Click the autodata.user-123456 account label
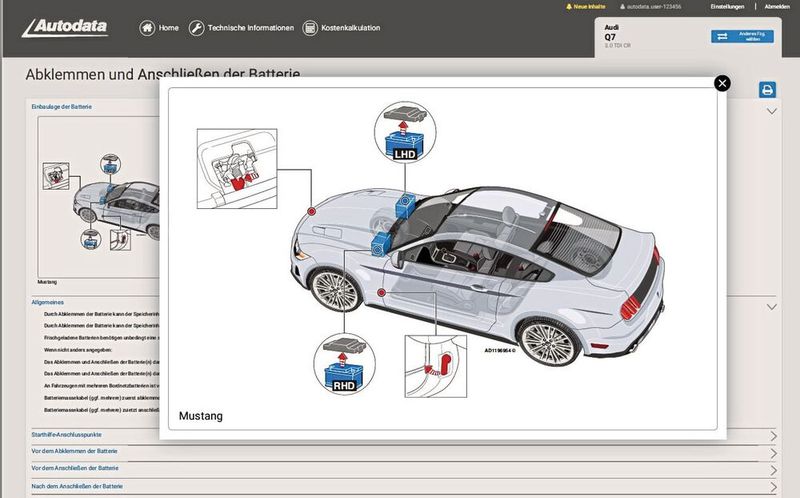800x498 pixels. (x=651, y=7)
